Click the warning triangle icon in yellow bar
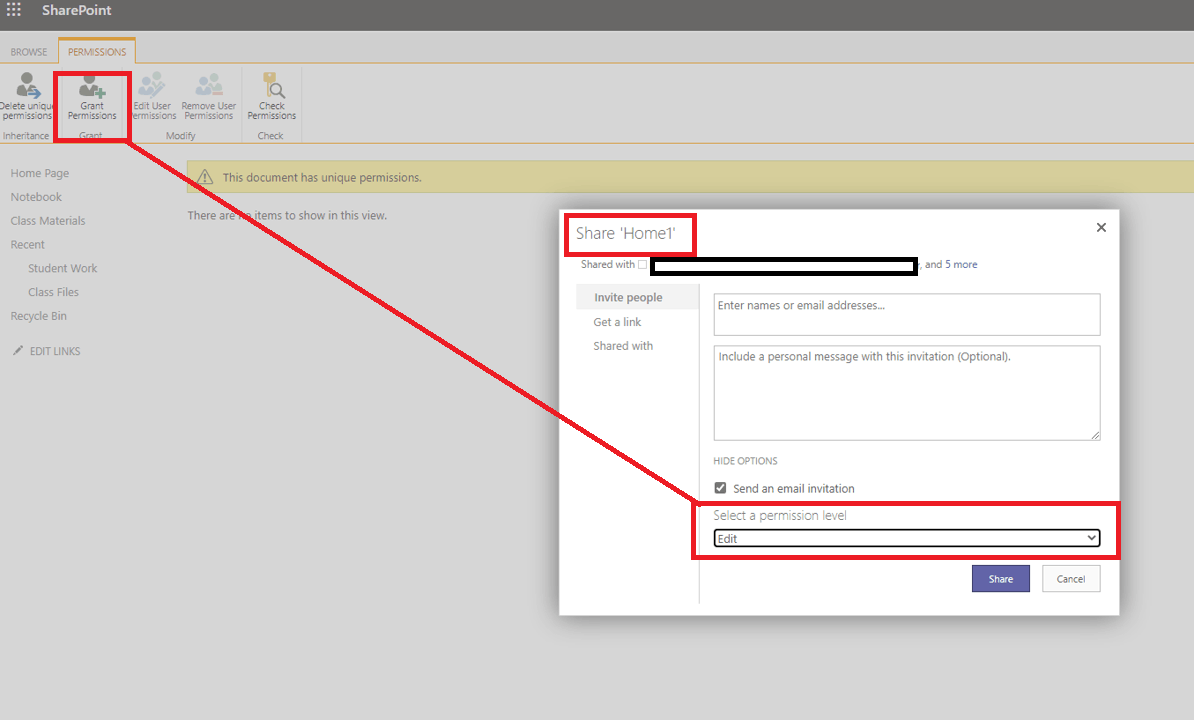 pyautogui.click(x=205, y=177)
